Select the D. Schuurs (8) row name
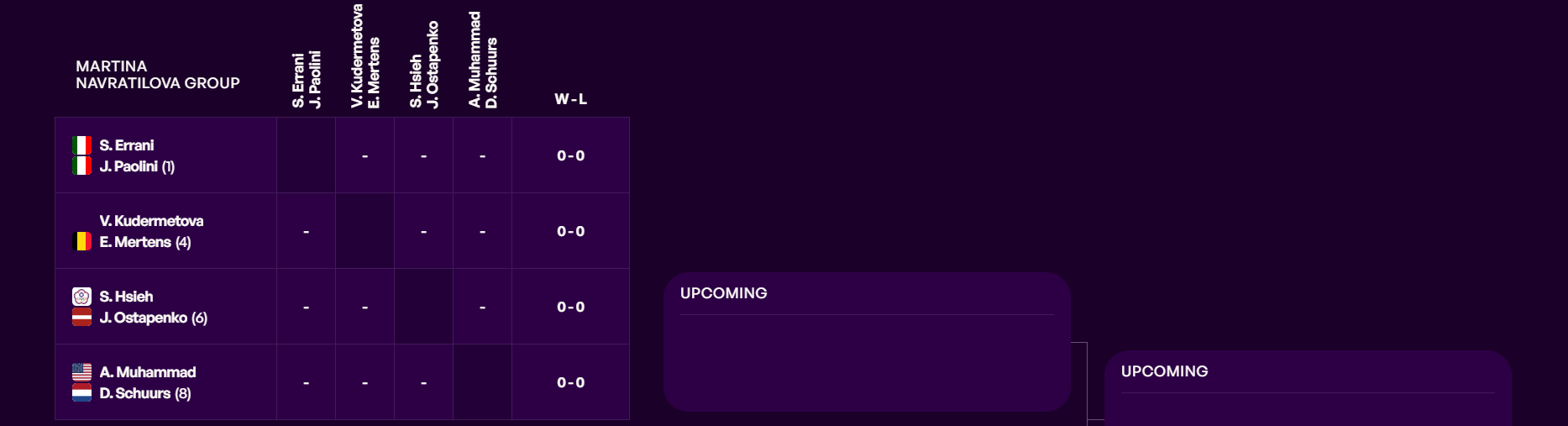 (144, 393)
